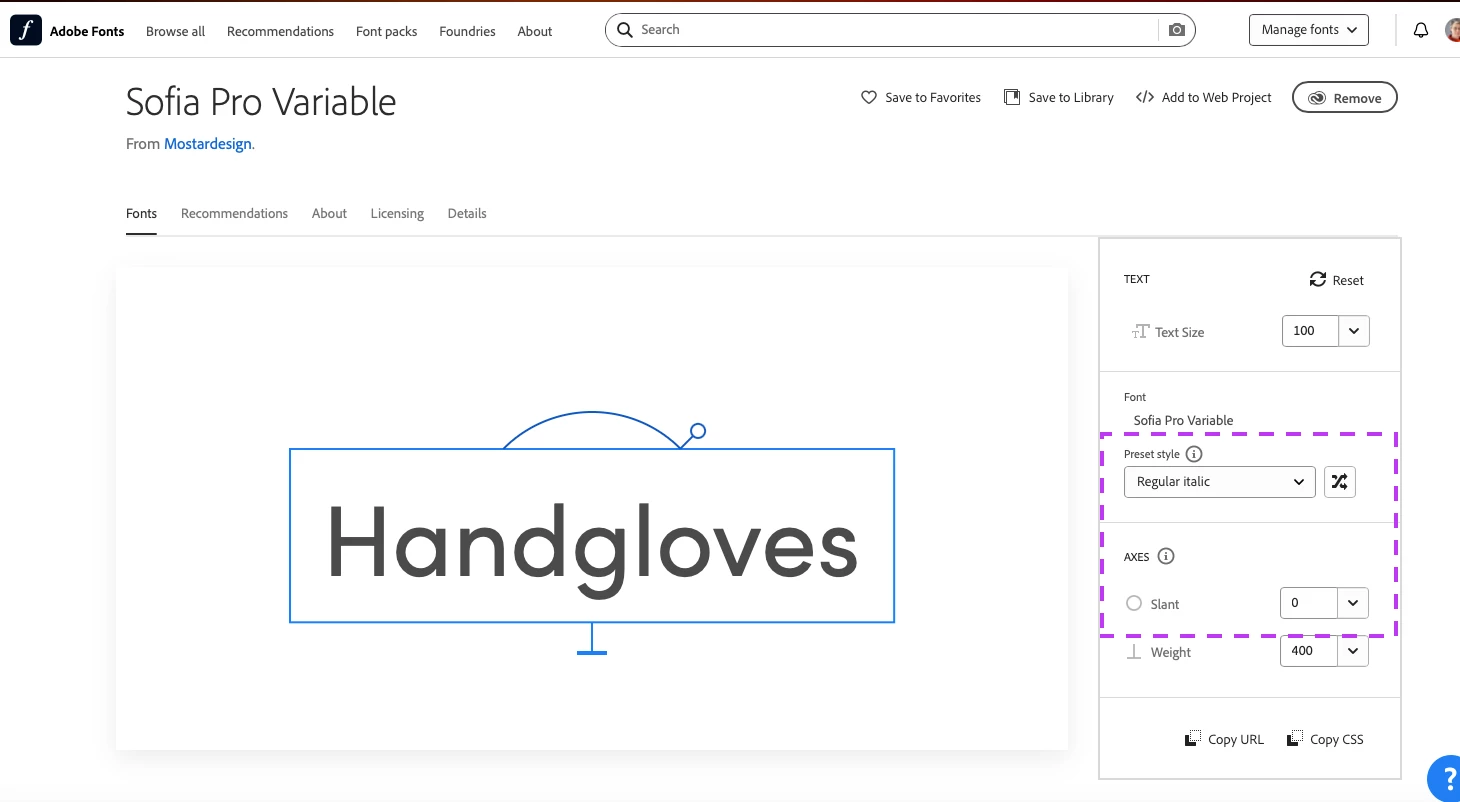Screen dimensions: 1460x802
Task: Expand Text Size dropdown arrow
Action: click(1354, 330)
